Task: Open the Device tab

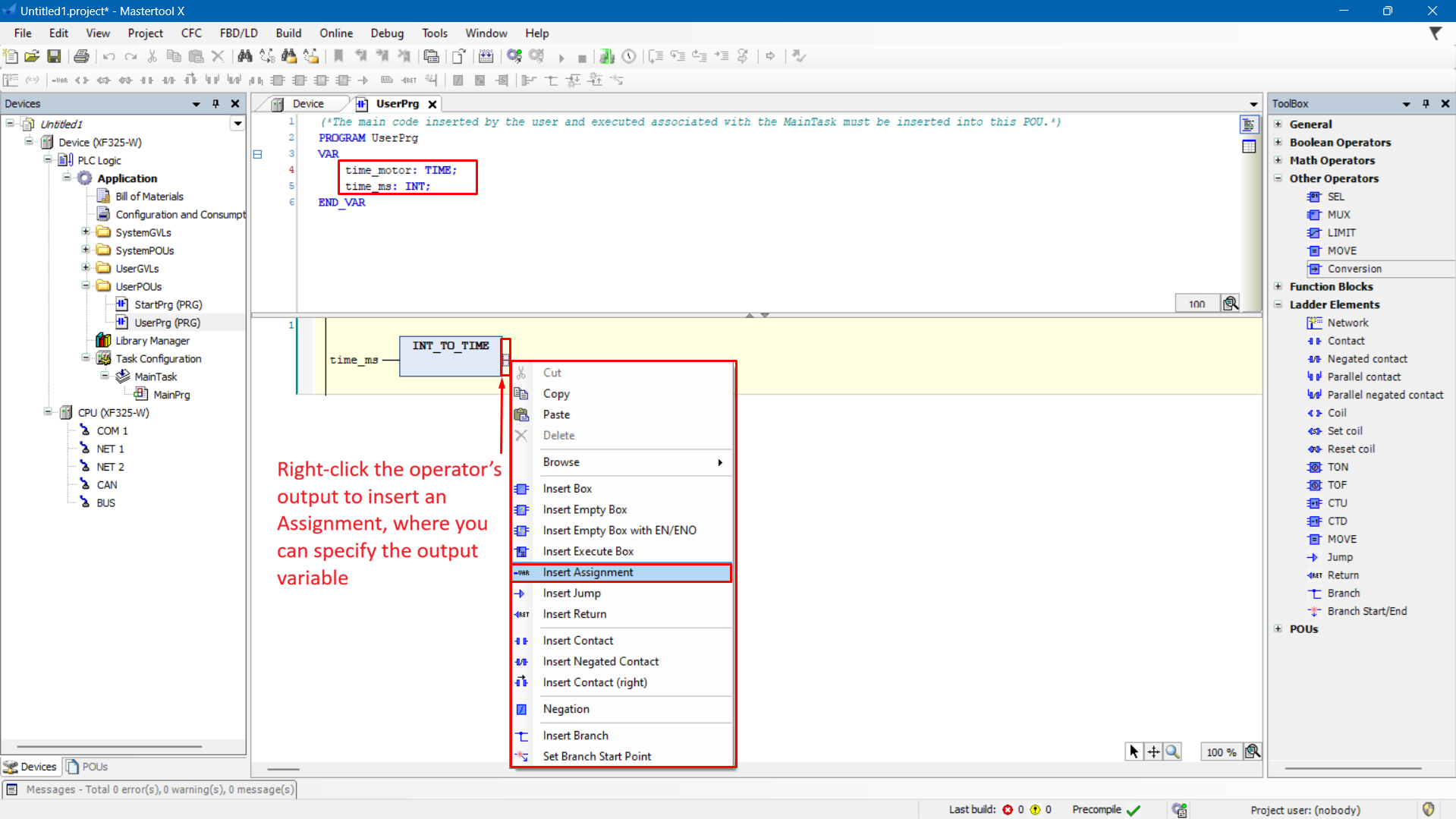Action: coord(307,104)
